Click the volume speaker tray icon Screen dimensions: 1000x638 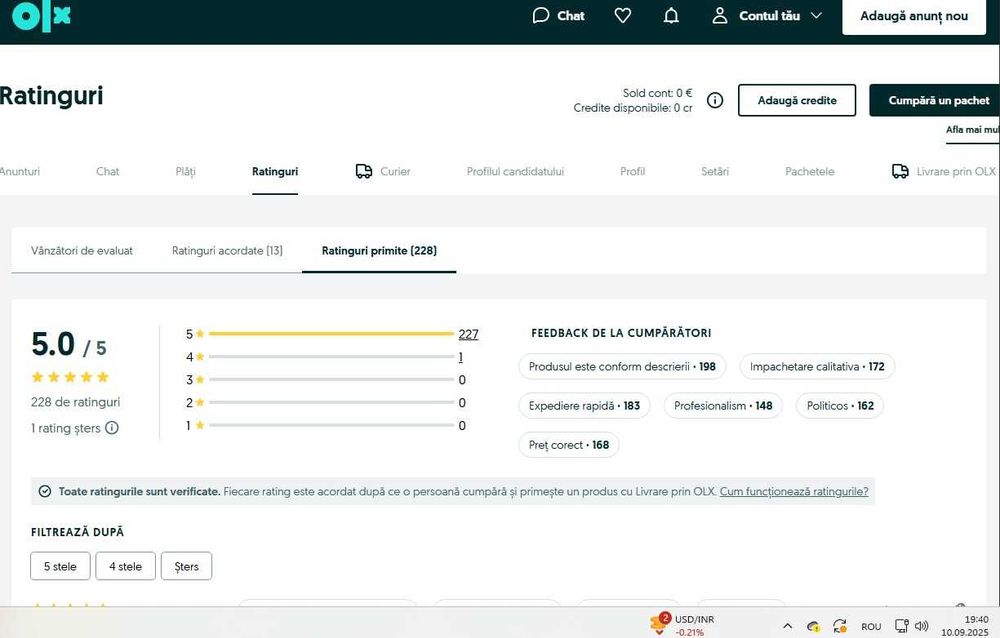point(922,626)
